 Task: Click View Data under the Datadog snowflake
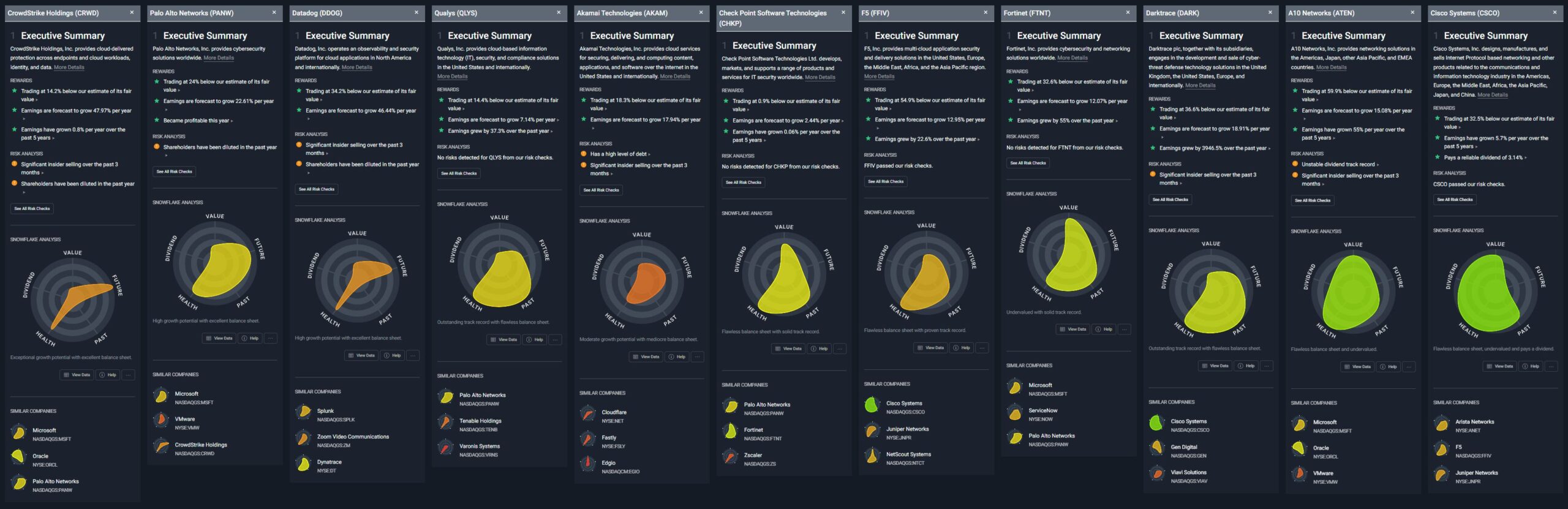(361, 355)
